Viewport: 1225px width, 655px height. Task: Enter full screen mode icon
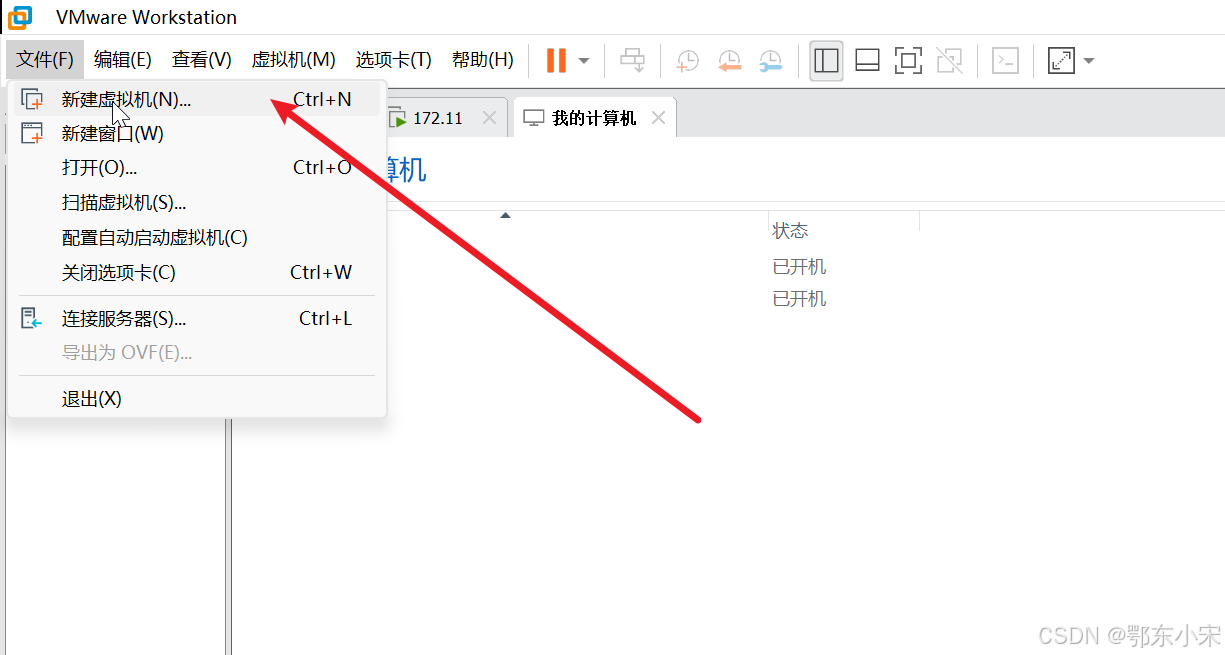point(908,60)
